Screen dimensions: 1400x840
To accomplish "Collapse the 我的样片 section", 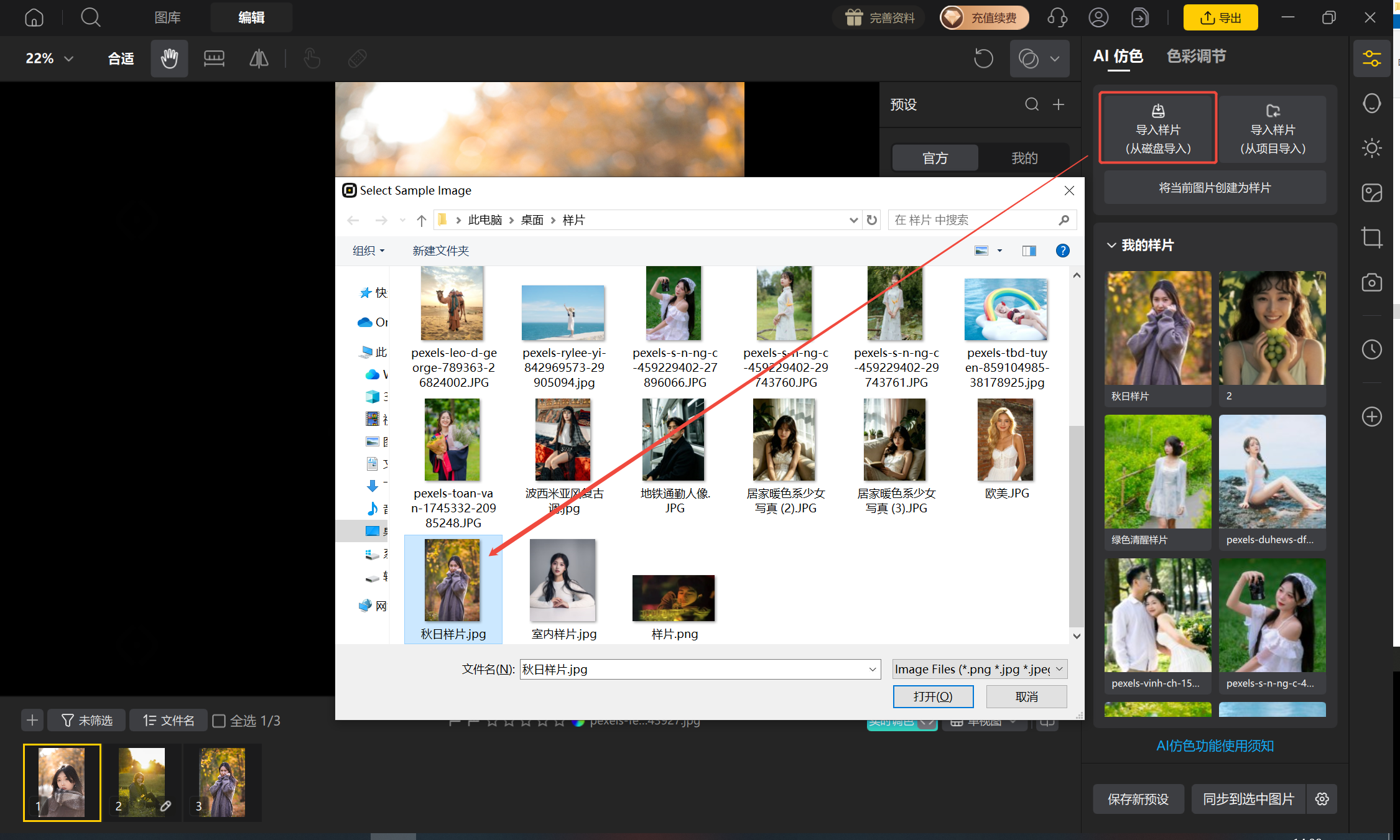I will pyautogui.click(x=1111, y=245).
